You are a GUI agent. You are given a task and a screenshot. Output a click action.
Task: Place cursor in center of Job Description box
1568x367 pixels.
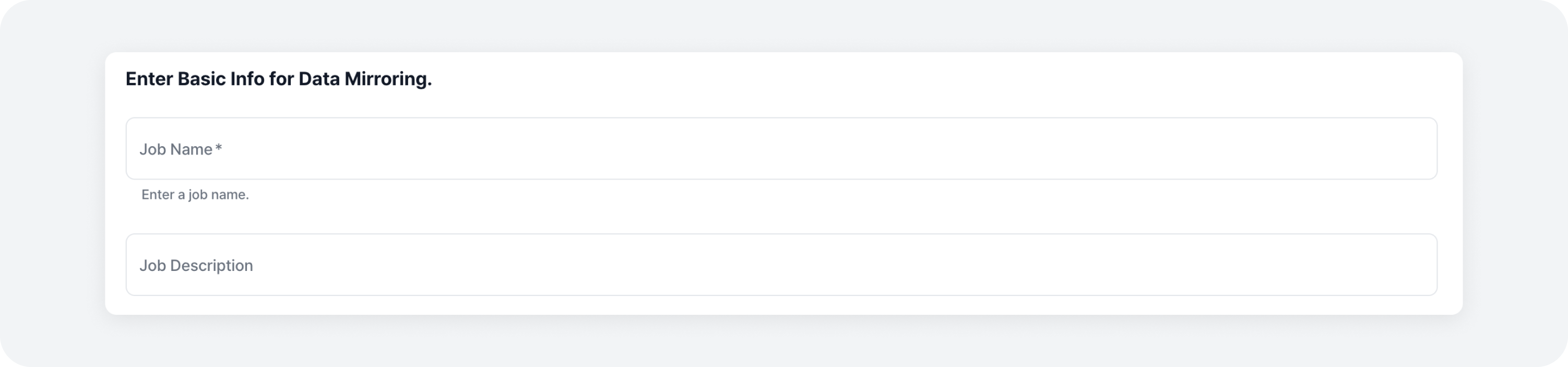pos(781,265)
